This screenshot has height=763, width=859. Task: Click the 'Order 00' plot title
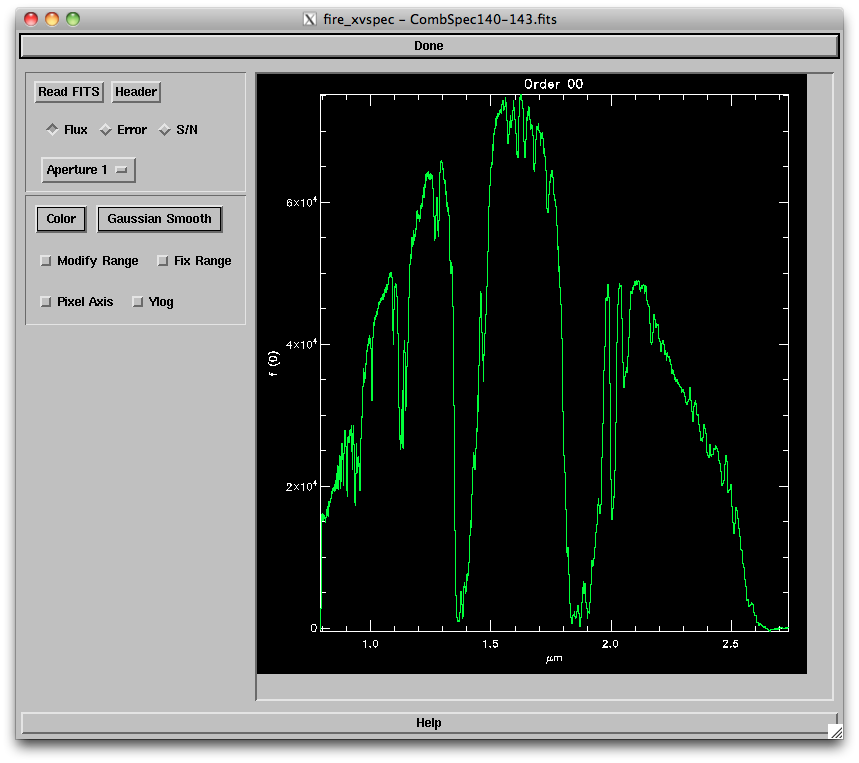(553, 84)
